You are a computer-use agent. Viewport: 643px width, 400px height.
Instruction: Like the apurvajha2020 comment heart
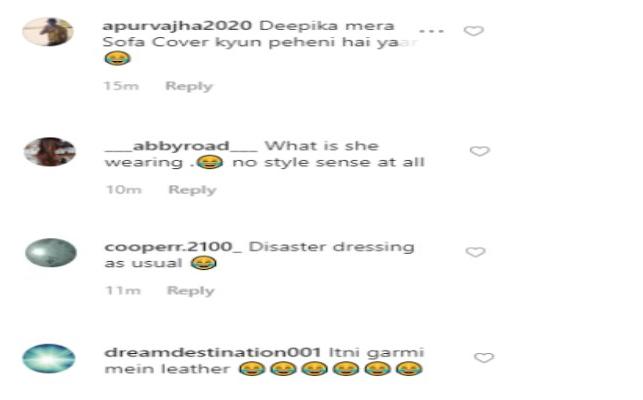pos(474,31)
